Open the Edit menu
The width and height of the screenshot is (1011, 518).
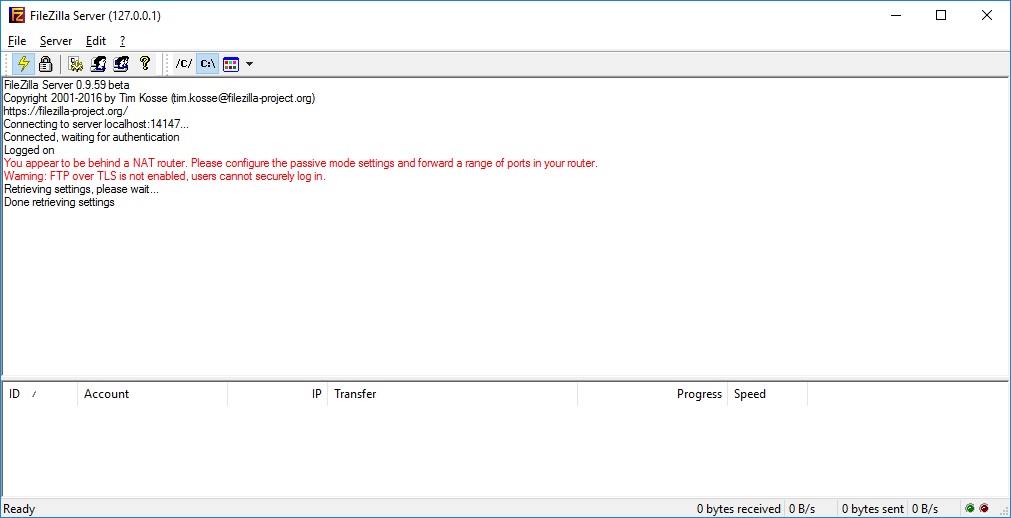(x=96, y=41)
